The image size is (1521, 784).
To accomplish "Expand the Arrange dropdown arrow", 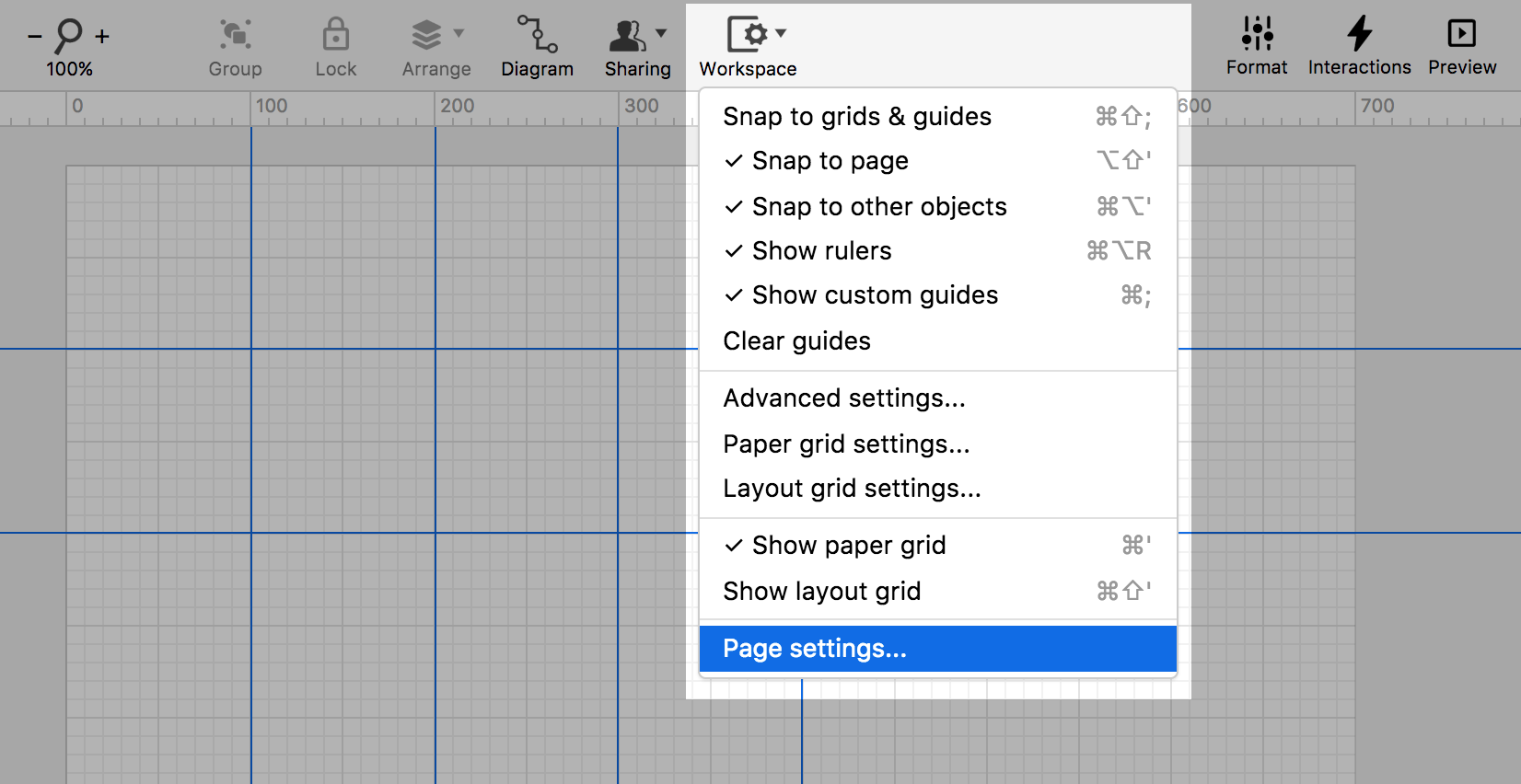I will click(459, 33).
